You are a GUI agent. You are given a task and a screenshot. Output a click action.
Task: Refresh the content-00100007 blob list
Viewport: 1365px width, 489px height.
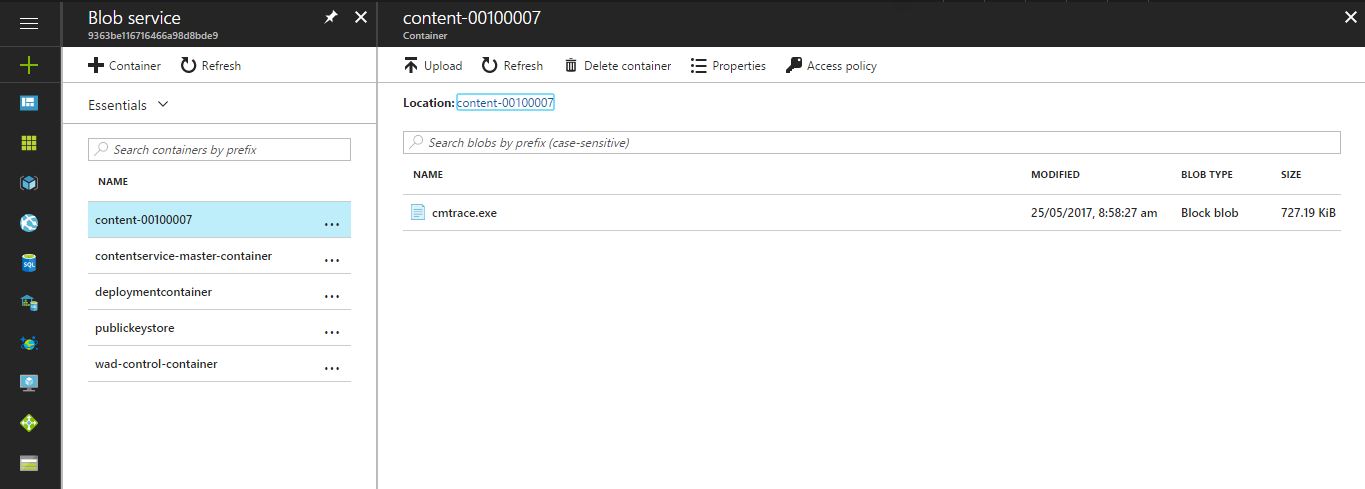(512, 65)
